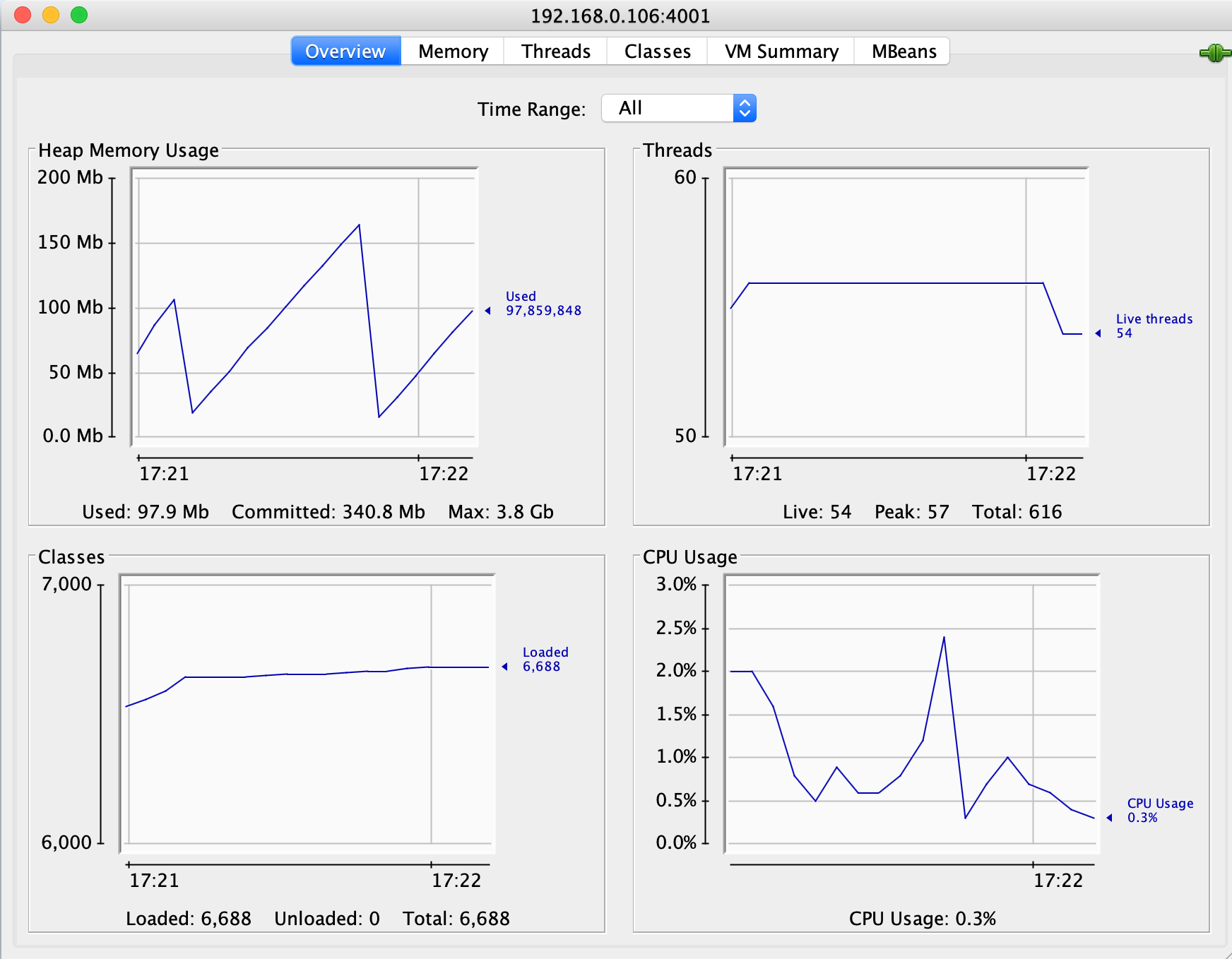Click the Time Range stepper arrows

tap(745, 108)
